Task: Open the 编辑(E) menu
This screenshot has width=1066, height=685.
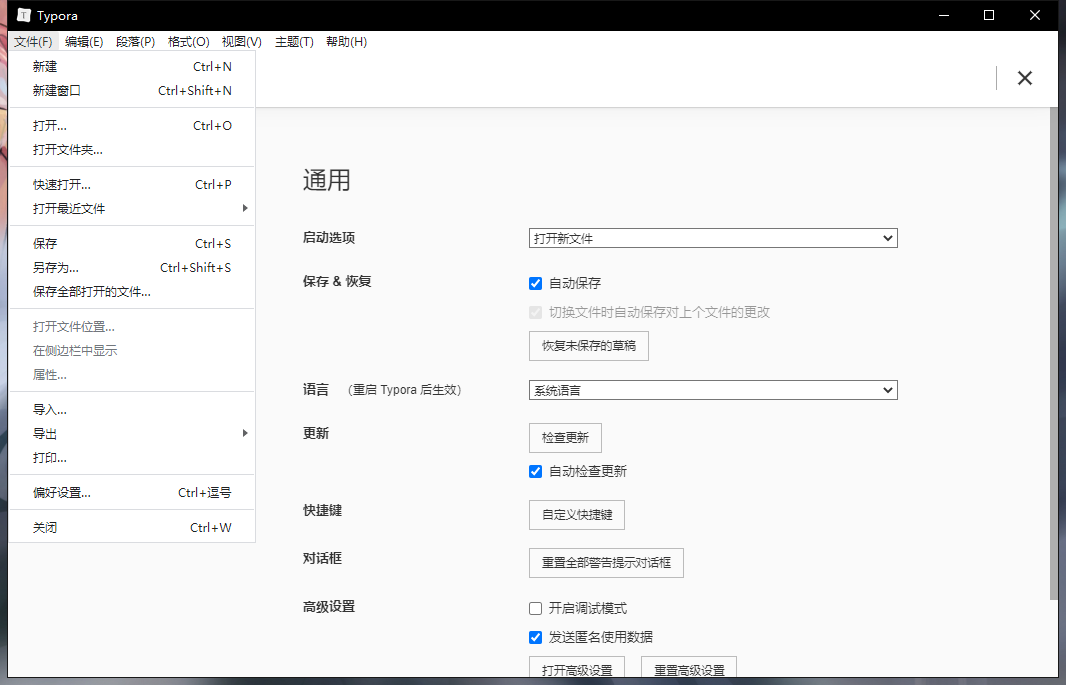Action: (85, 41)
